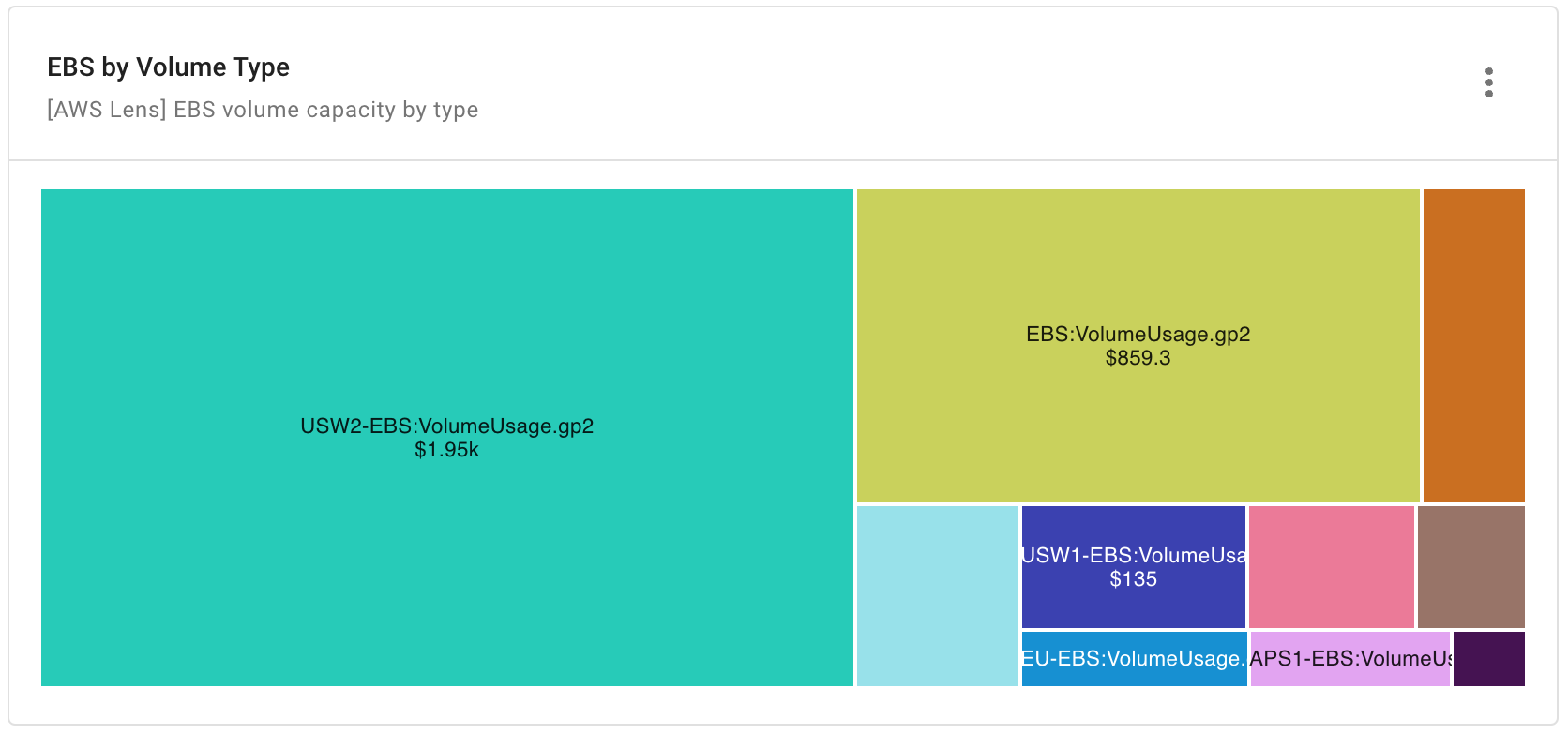
Task: Click the light blue treemap tile
Action: 937,596
